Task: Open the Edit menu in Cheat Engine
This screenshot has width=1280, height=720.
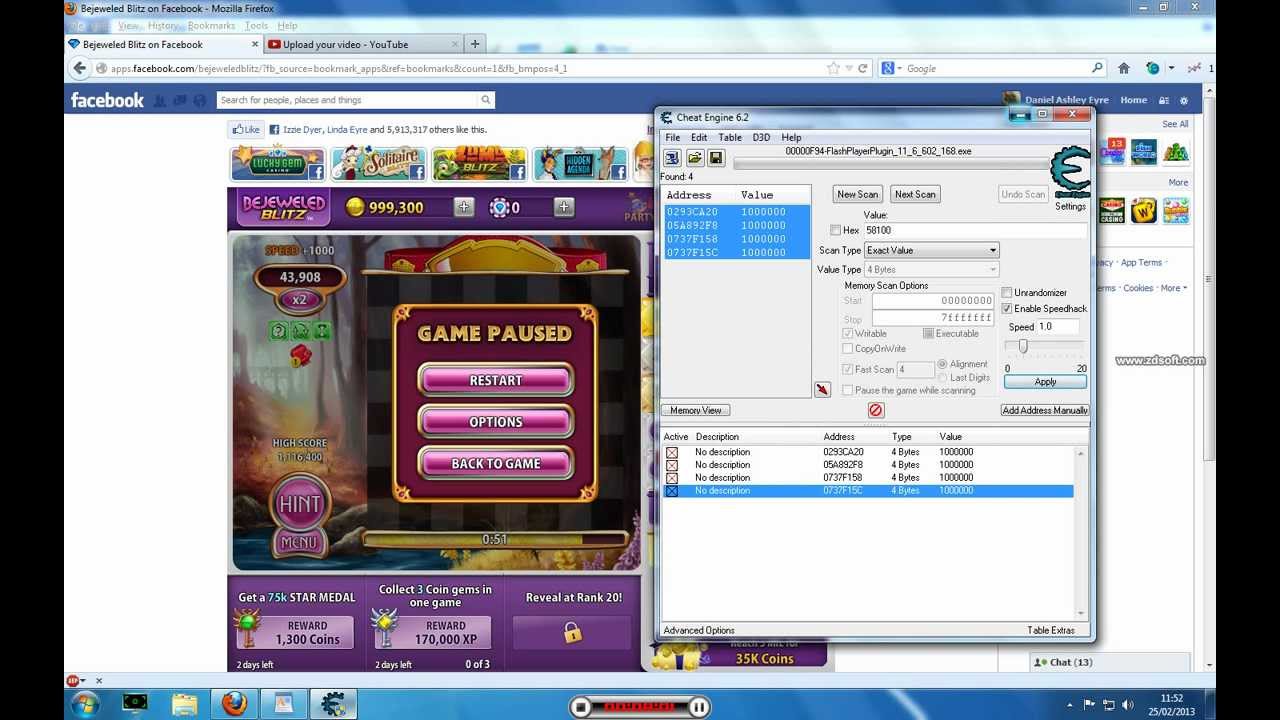Action: pyautogui.click(x=699, y=137)
